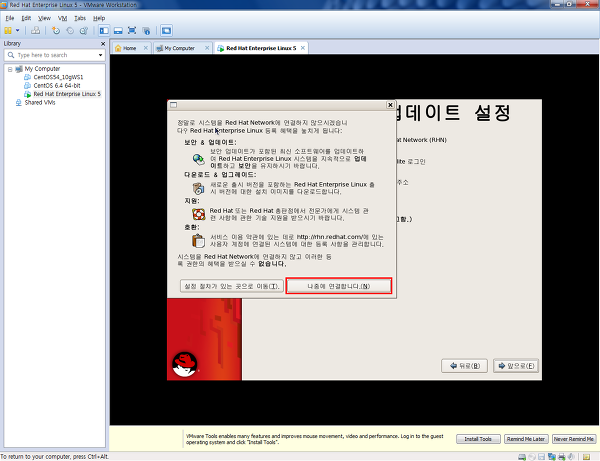Enter full screen mode icon

coord(132,31)
